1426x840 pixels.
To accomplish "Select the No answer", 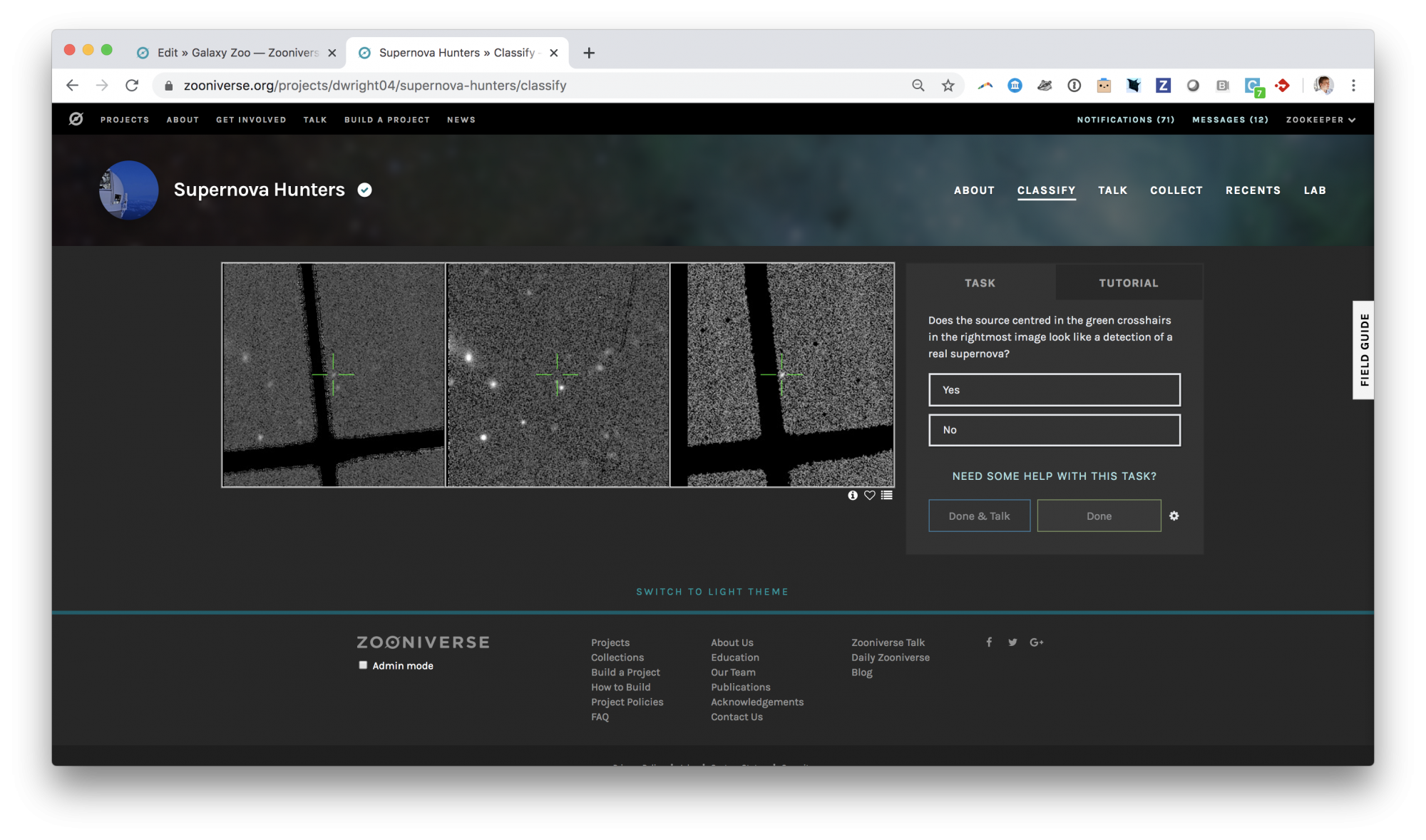I will (x=1054, y=429).
